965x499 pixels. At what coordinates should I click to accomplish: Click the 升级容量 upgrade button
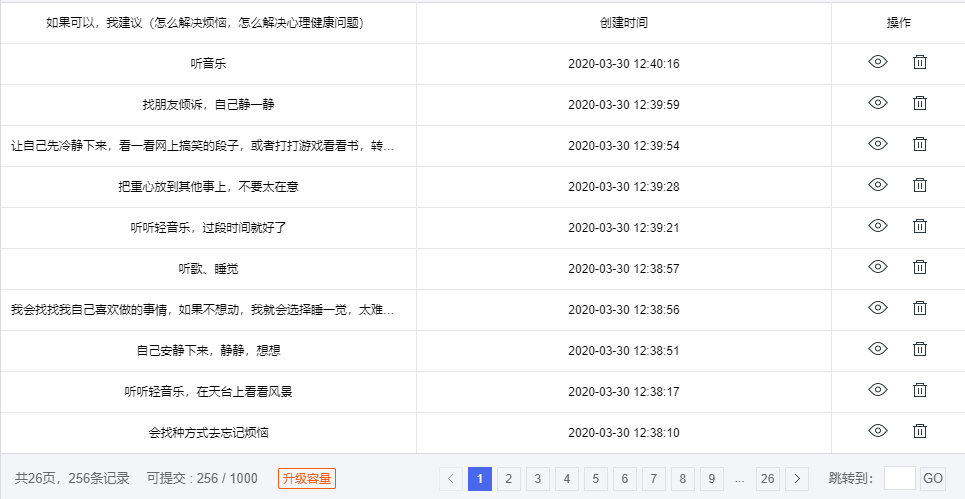click(306, 479)
